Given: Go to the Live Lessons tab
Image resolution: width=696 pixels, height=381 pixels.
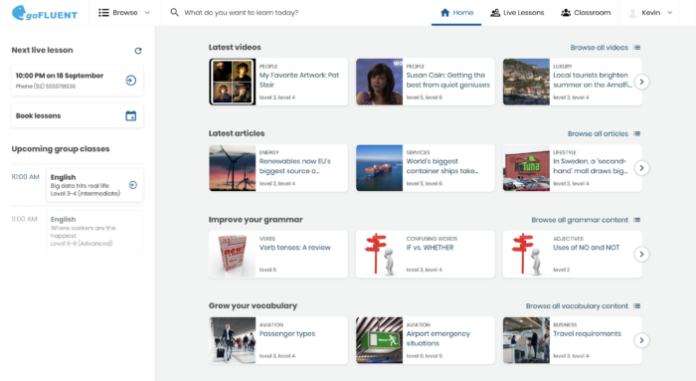Looking at the screenshot, I should click(517, 12).
